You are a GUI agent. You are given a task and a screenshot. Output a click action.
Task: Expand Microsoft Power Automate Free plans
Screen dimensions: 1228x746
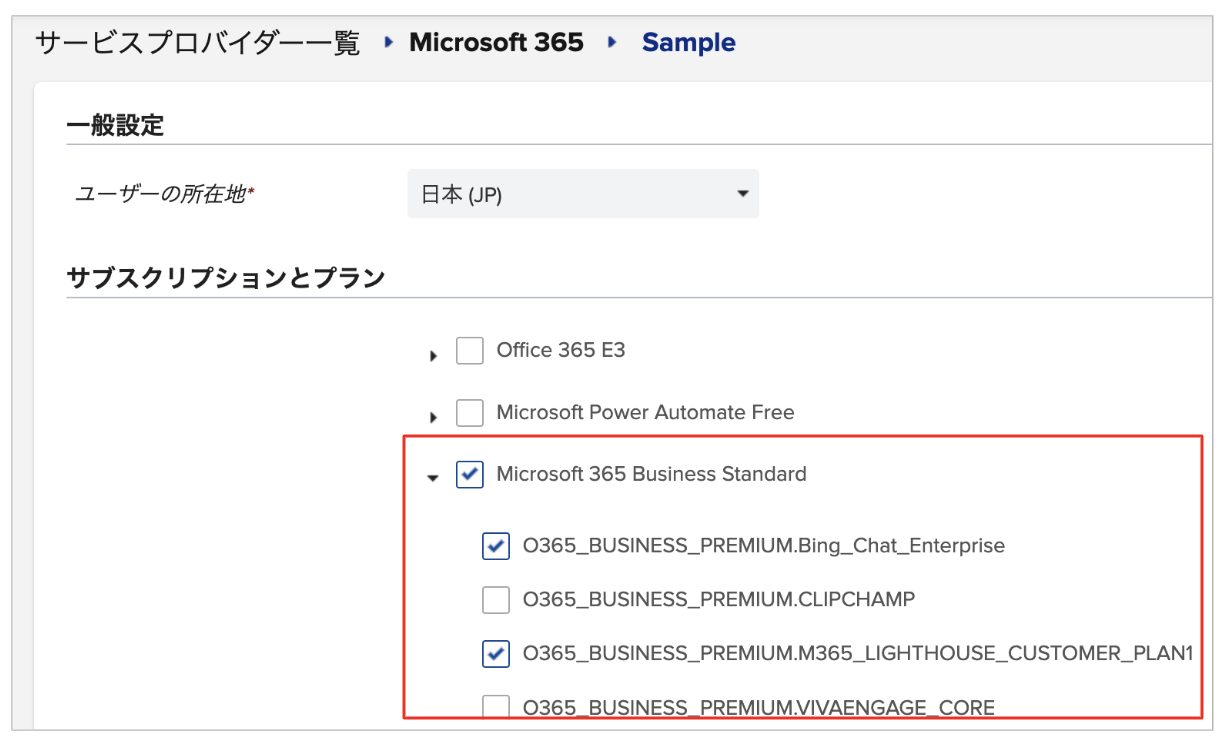pyautogui.click(x=433, y=417)
